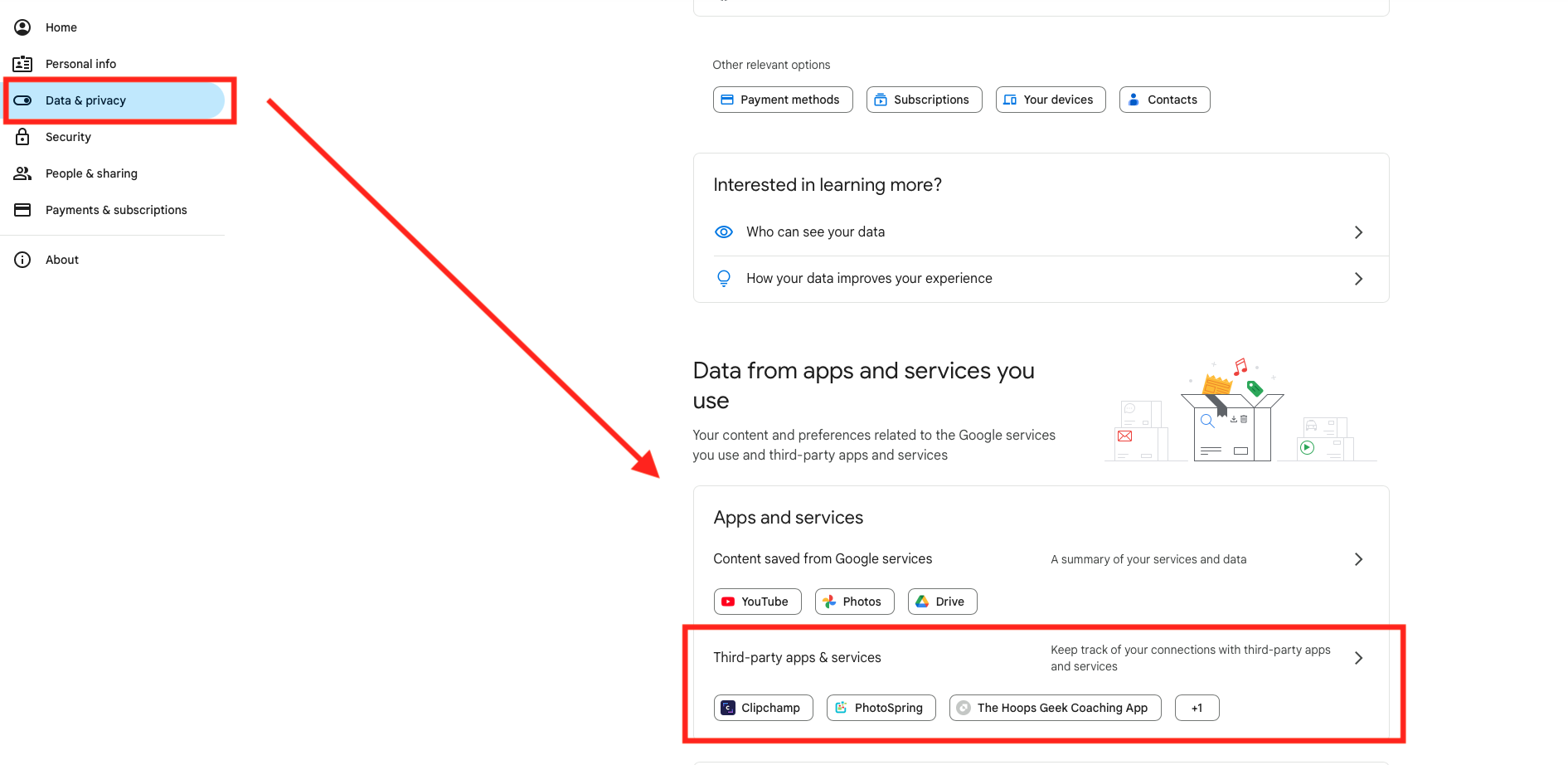Click the Payment methods button
The width and height of the screenshot is (1568, 765).
[783, 100]
